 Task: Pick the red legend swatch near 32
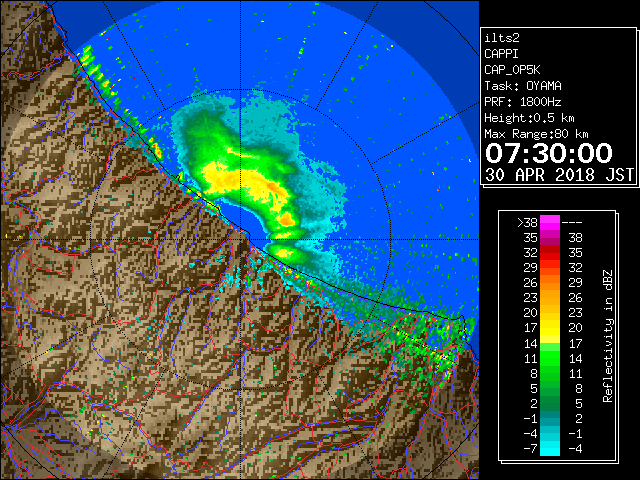coord(550,253)
